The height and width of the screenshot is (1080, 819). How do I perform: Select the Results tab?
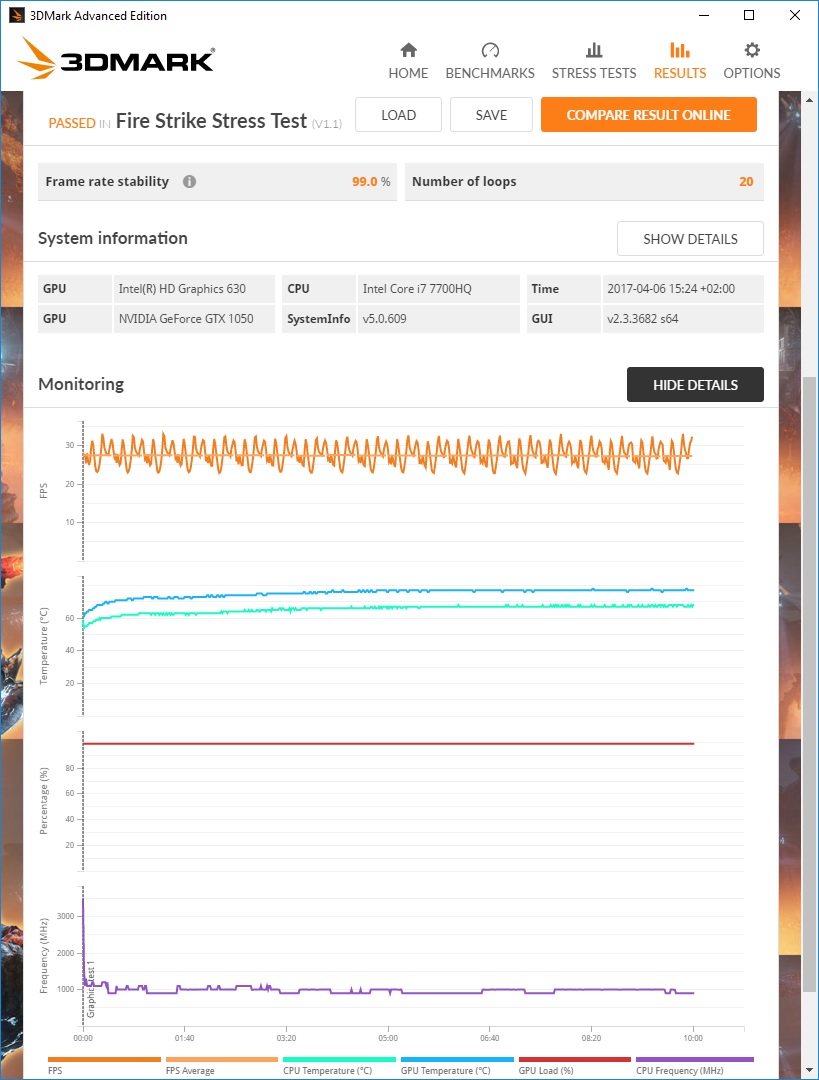point(680,61)
